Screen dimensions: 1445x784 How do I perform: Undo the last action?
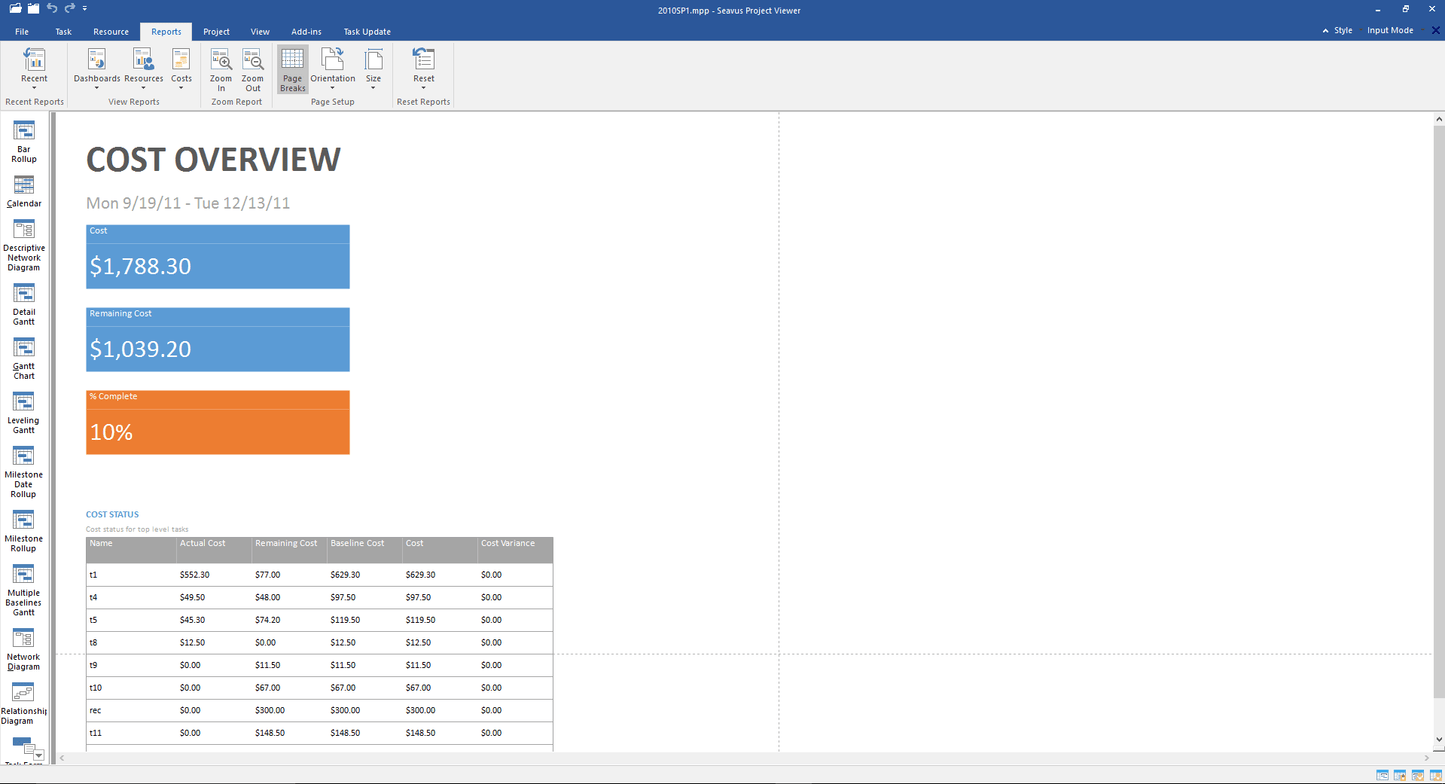point(54,8)
